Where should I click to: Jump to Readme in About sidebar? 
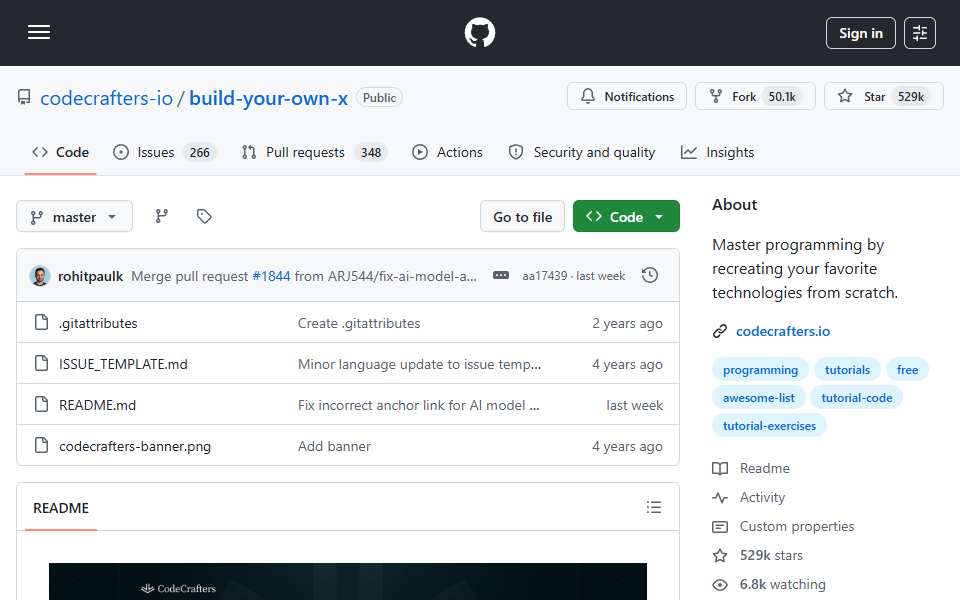coord(751,468)
